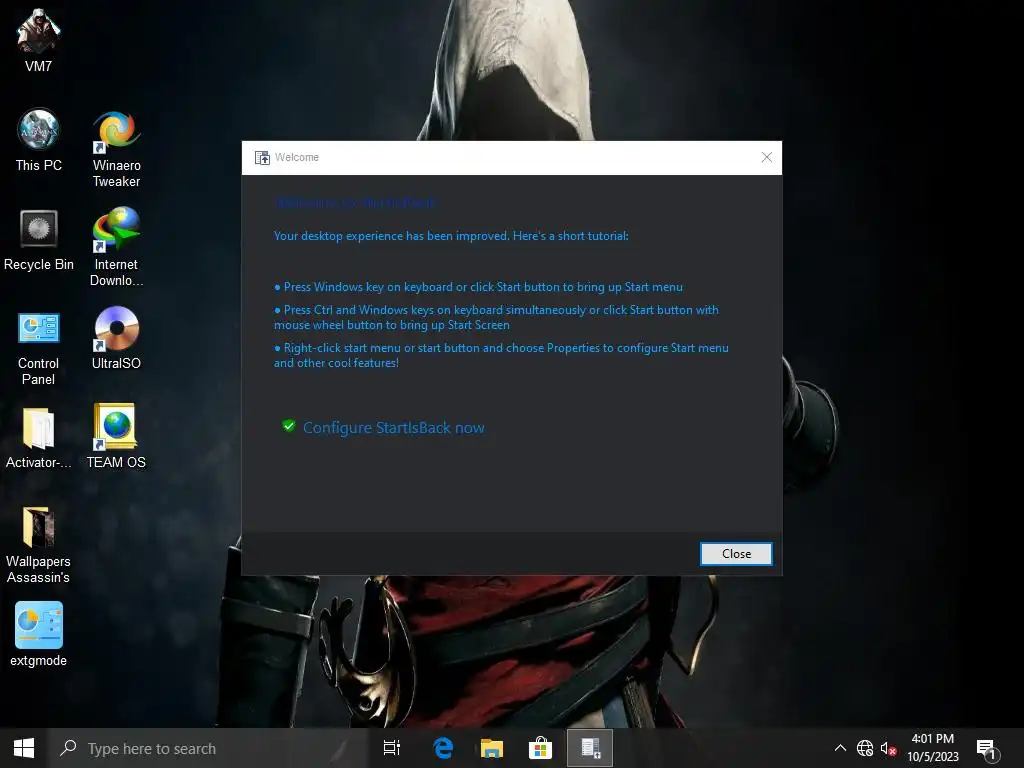
Task: Select the Internet Download Manager shortcut
Action: point(116,247)
